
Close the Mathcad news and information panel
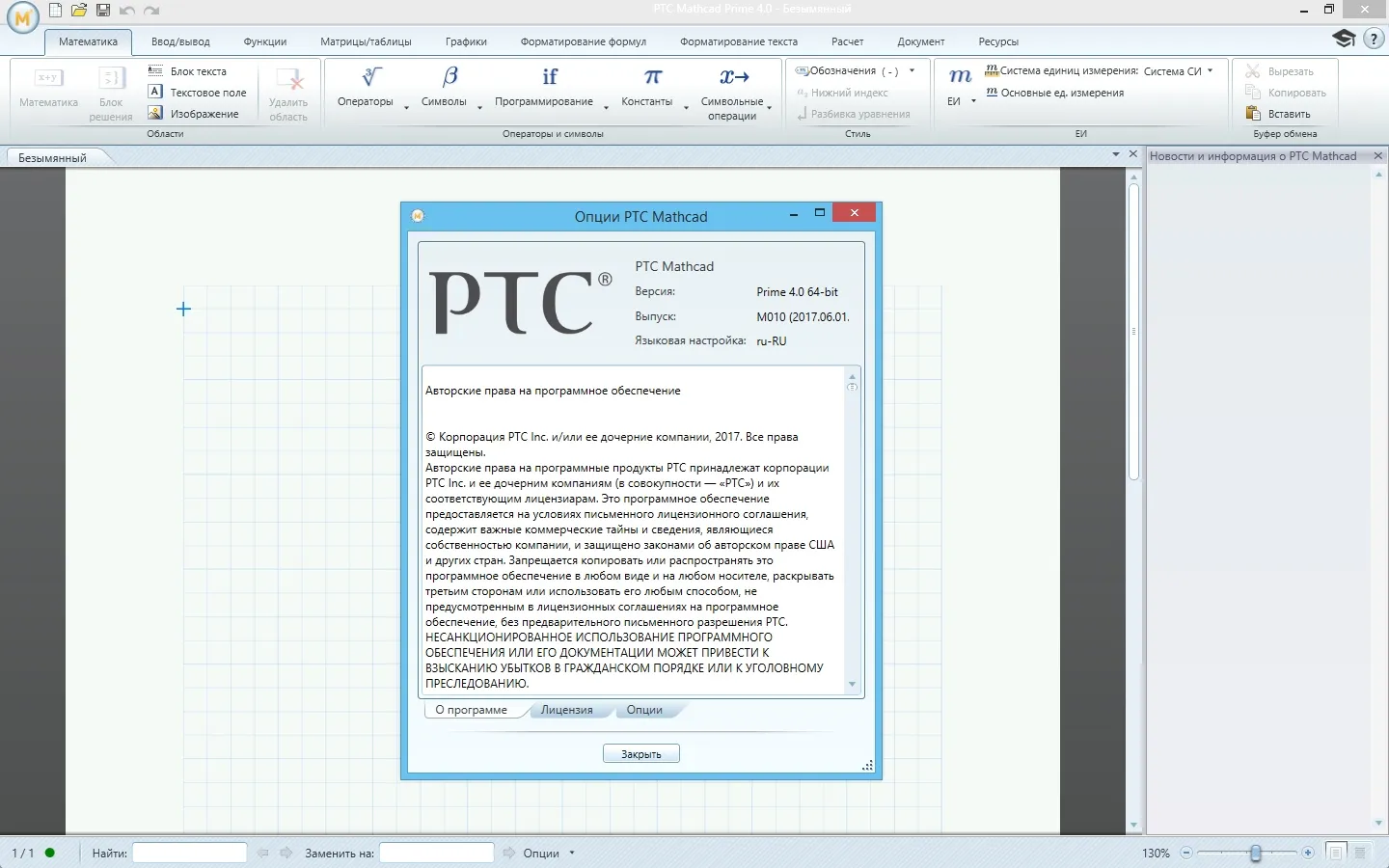pos(1377,156)
